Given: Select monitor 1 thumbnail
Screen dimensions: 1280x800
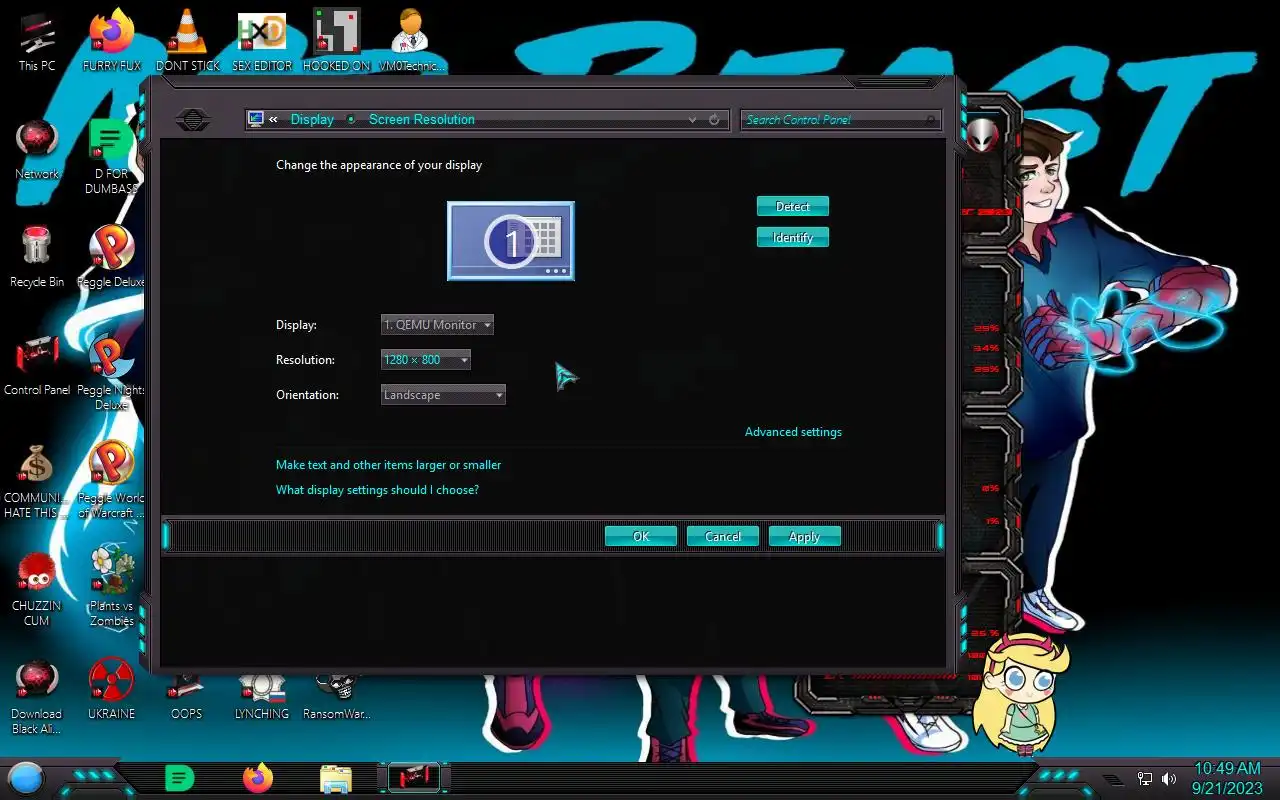Looking at the screenshot, I should point(511,241).
